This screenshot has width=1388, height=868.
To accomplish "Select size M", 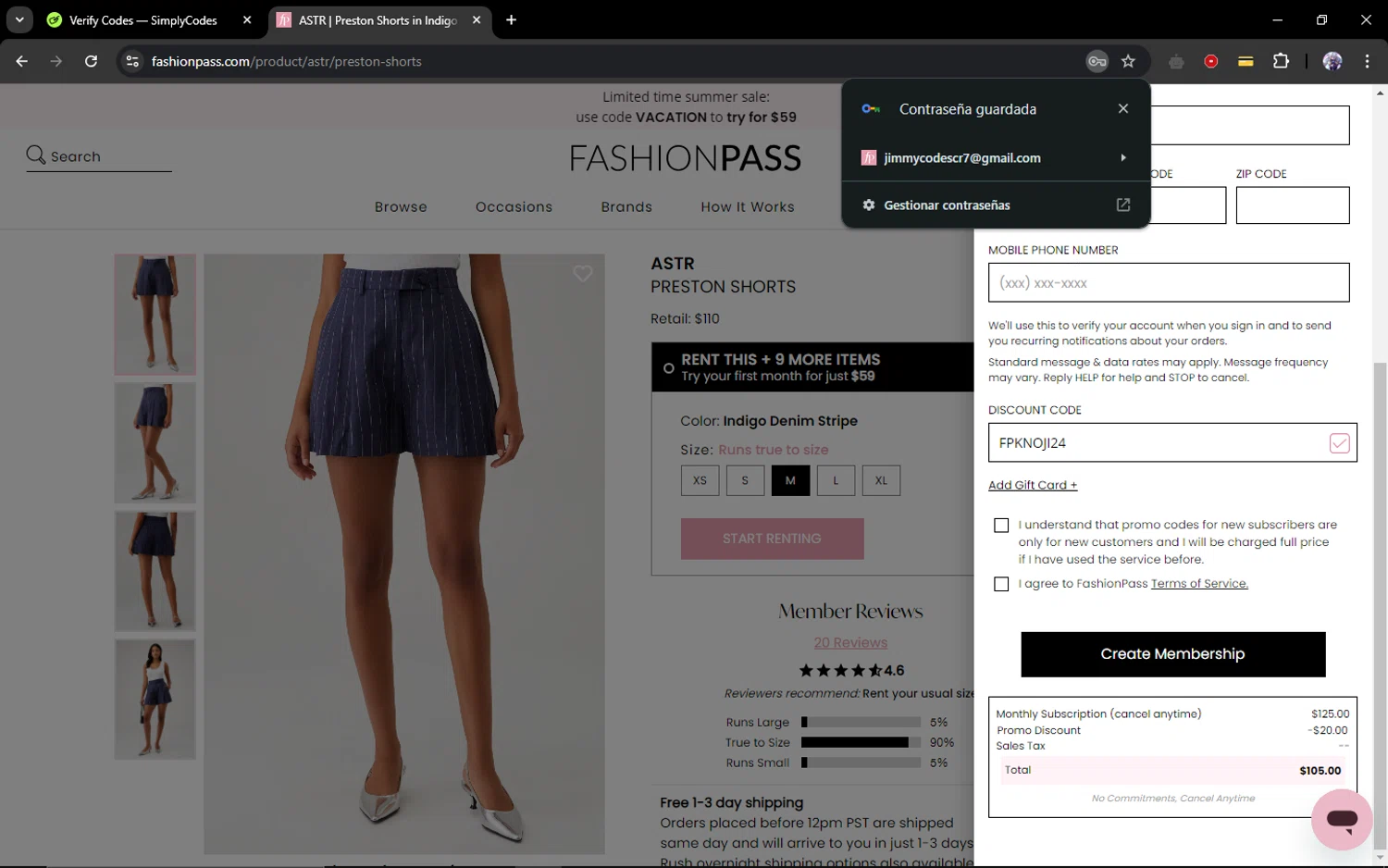I will pos(790,480).
